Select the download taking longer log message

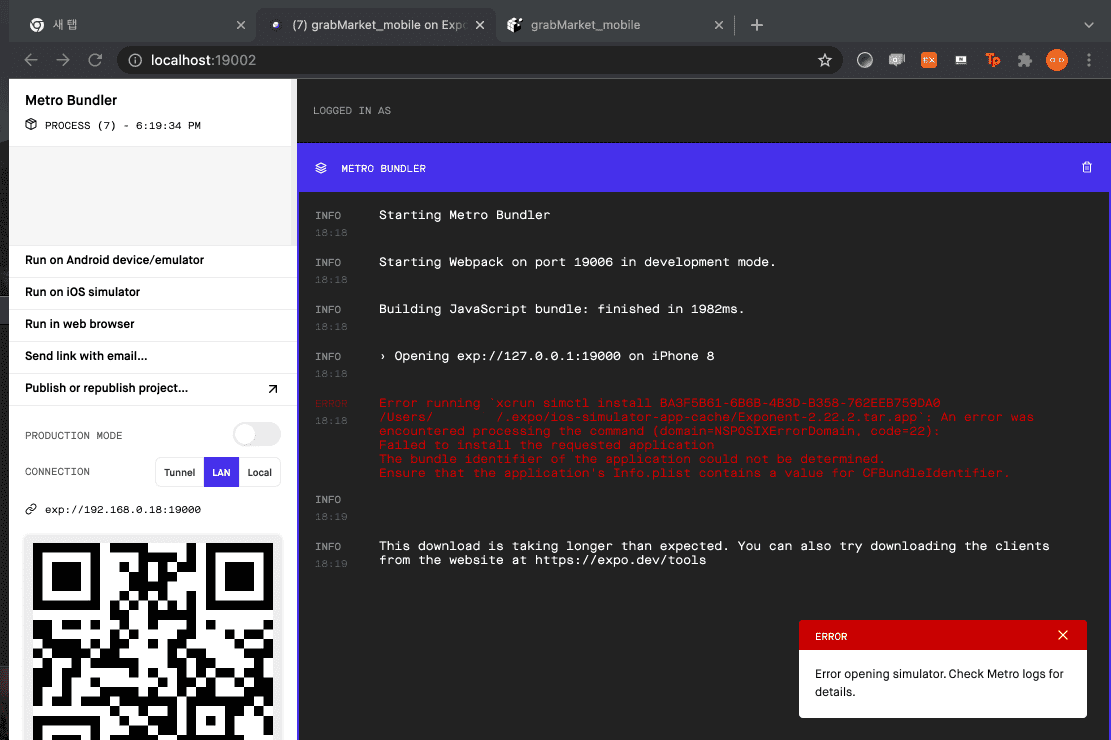point(714,553)
